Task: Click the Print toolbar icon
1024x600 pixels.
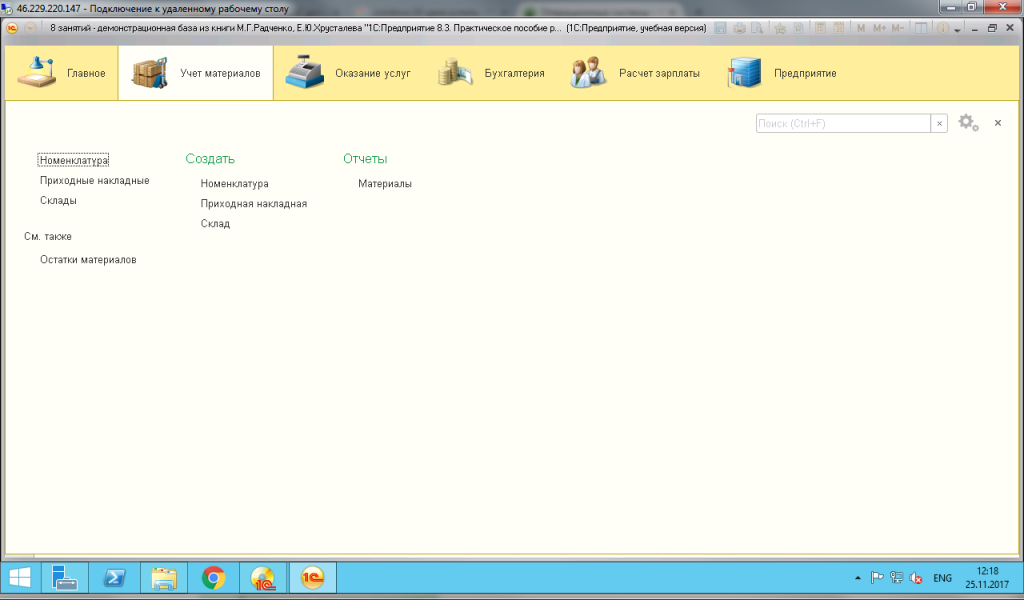Action: (739, 28)
